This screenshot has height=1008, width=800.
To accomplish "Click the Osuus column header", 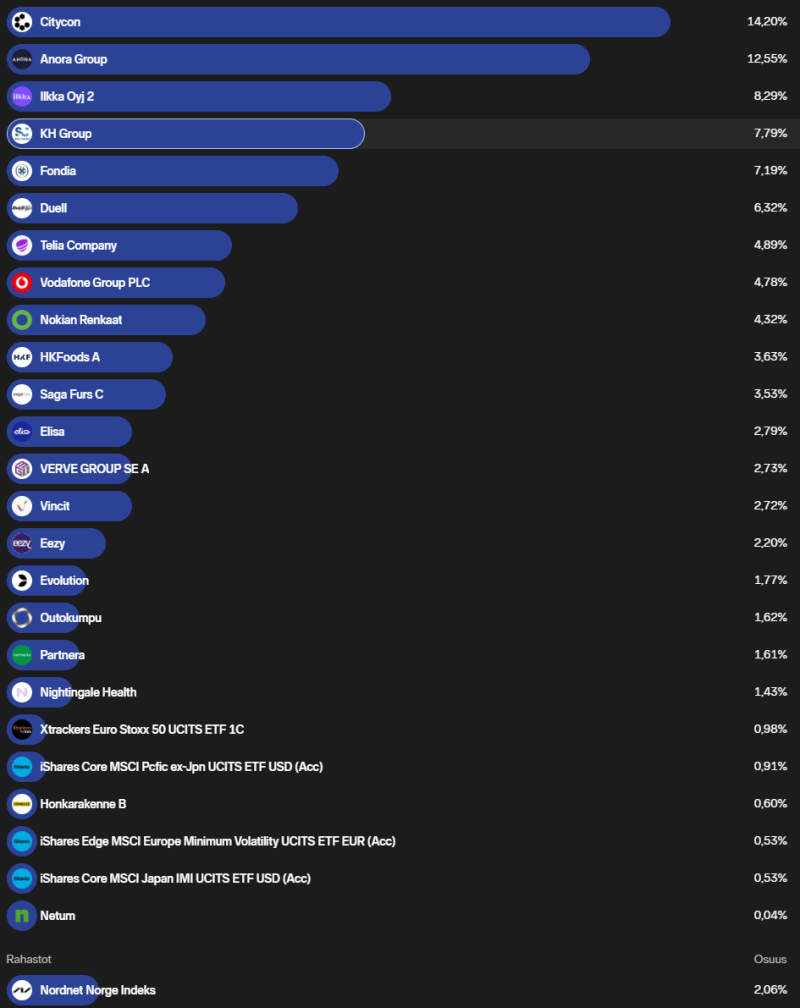I will pyautogui.click(x=770, y=959).
